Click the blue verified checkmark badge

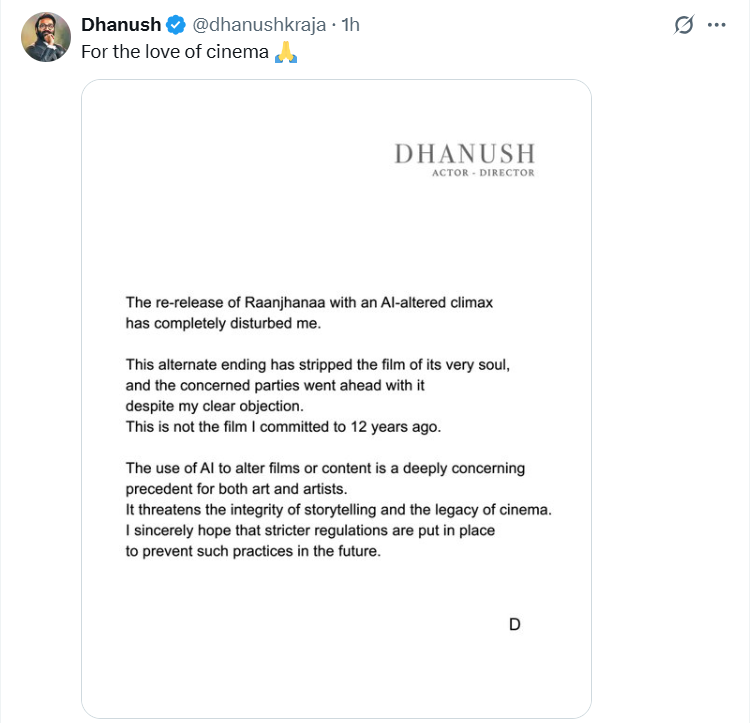[175, 25]
